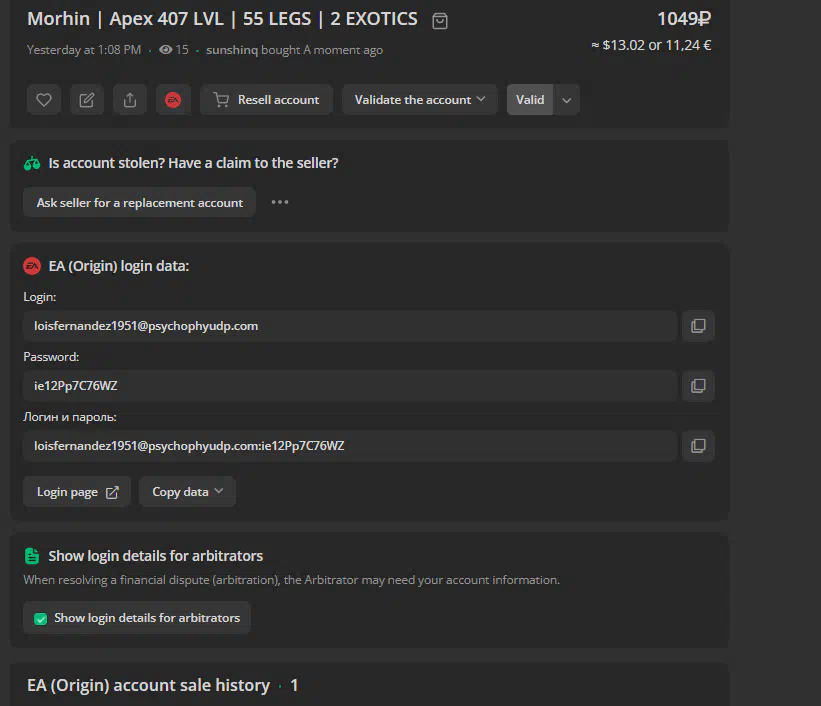Click the Yesterday at 1:08 PM timestamp
The image size is (821, 706).
coord(84,50)
